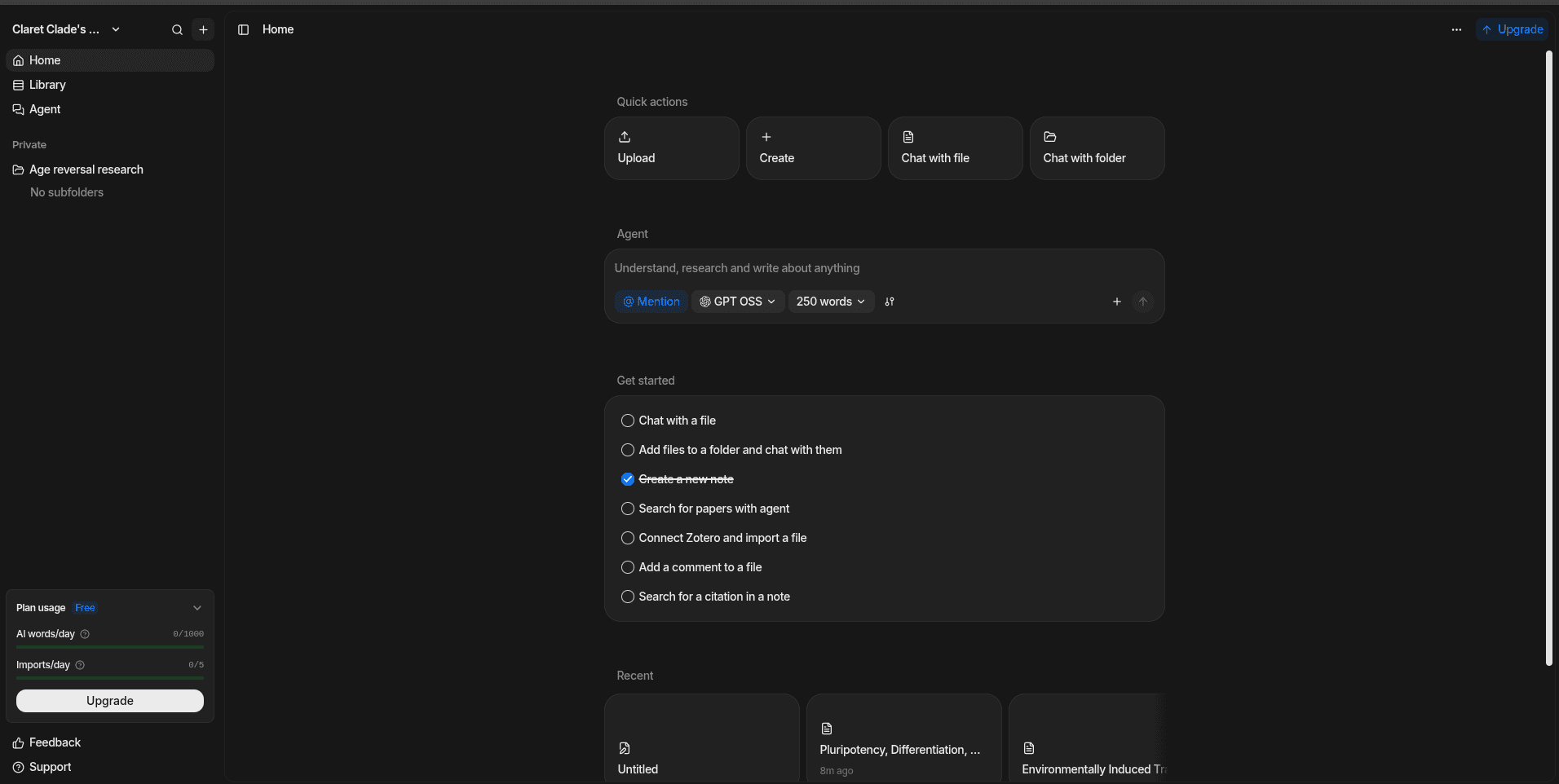Viewport: 1559px width, 784px height.
Task: Open the GPT OSS model dropdown
Action: (x=737, y=302)
